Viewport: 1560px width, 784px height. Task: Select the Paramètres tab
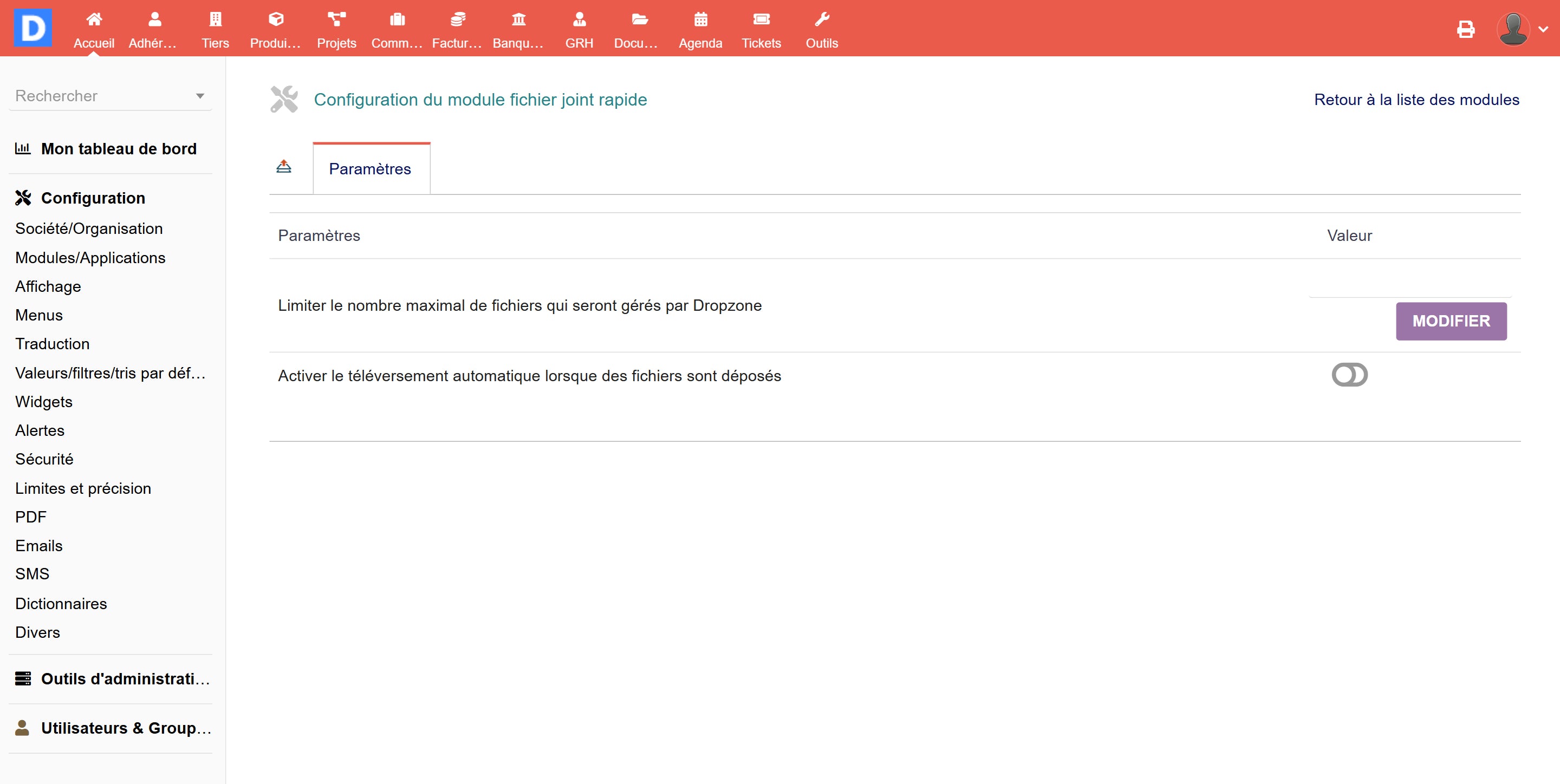(x=370, y=169)
